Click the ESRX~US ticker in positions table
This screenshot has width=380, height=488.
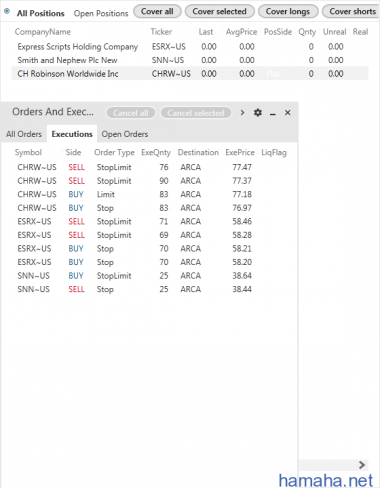pyautogui.click(x=169, y=47)
